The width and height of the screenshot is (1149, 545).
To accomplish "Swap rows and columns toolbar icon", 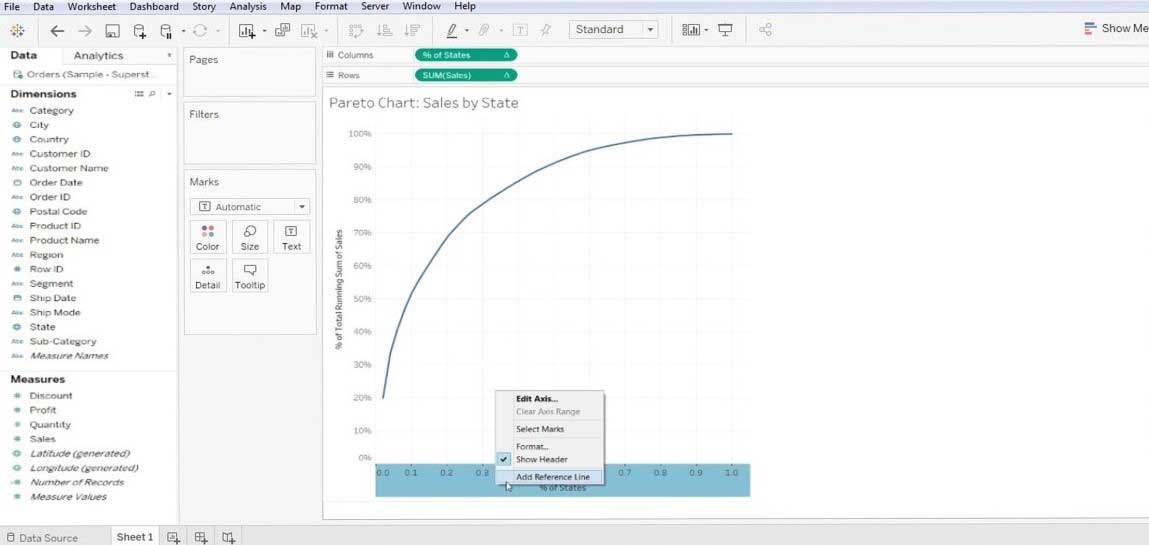I will [x=356, y=30].
